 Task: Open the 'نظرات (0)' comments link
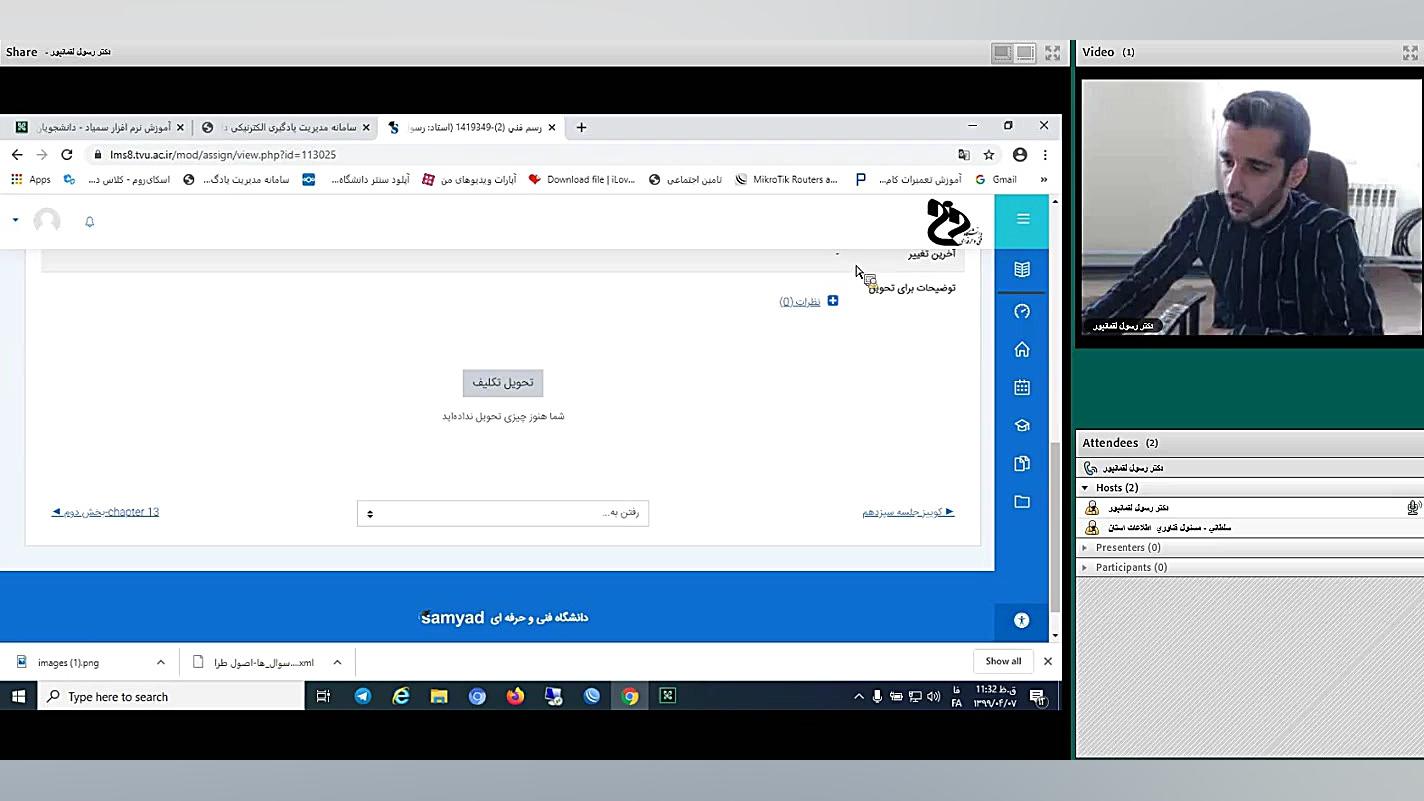800,302
